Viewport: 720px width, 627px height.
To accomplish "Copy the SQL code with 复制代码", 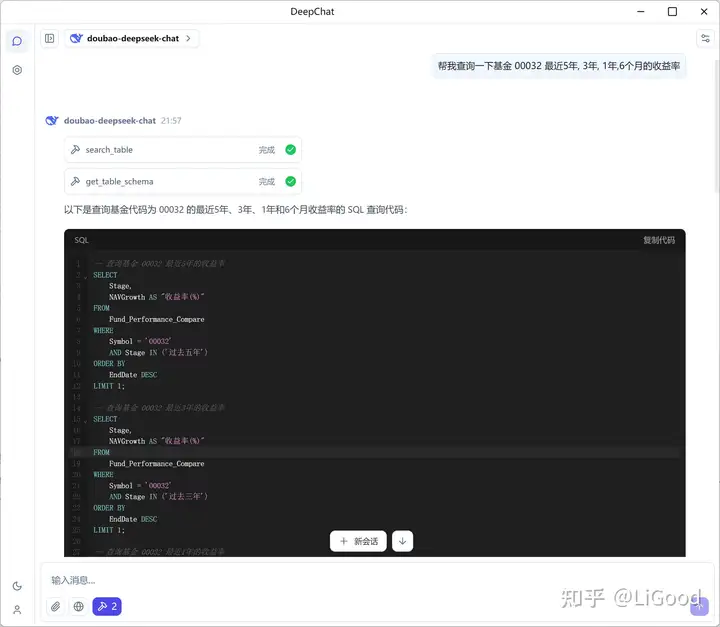I will (x=659, y=240).
